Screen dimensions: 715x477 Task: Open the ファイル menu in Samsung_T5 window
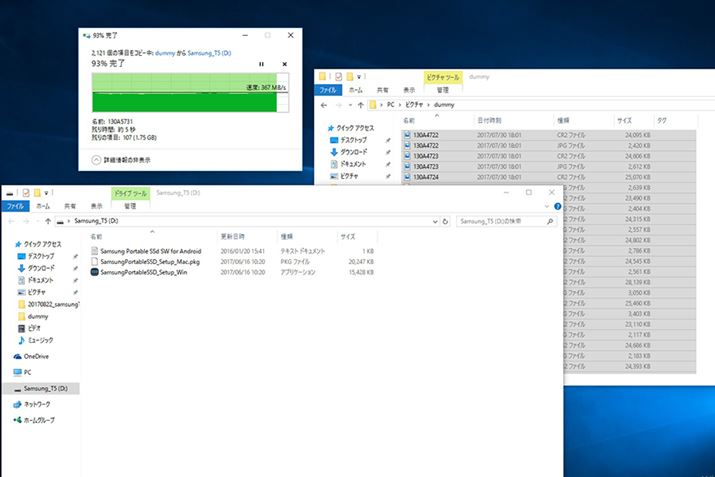[x=16, y=205]
